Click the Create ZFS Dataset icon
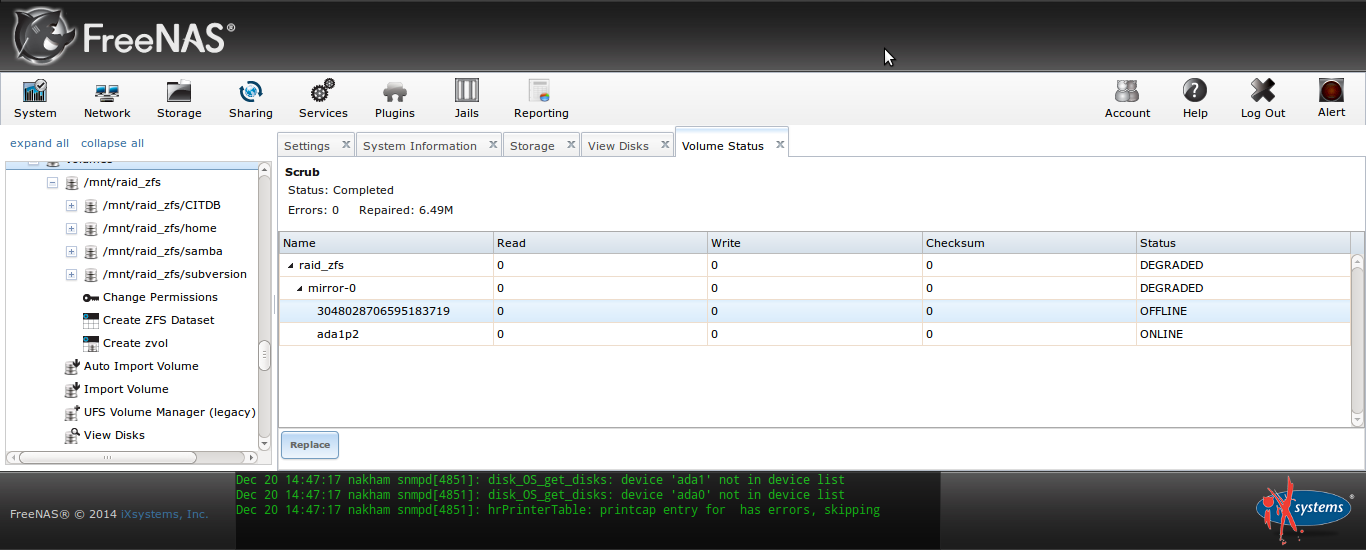Screen dimensions: 1366x550 pos(91,320)
